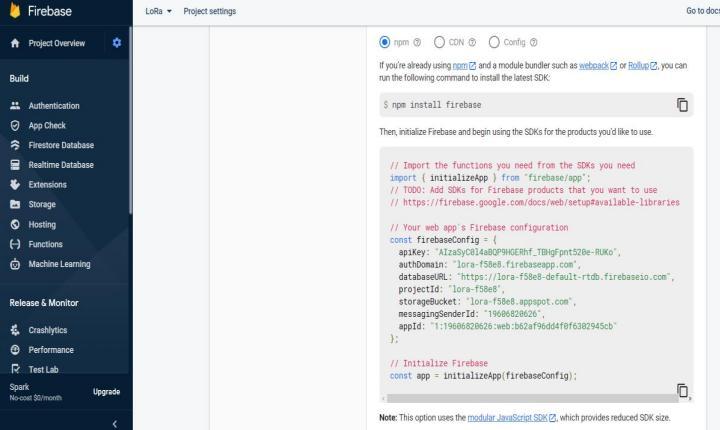Select the Config radio option

coord(494,42)
